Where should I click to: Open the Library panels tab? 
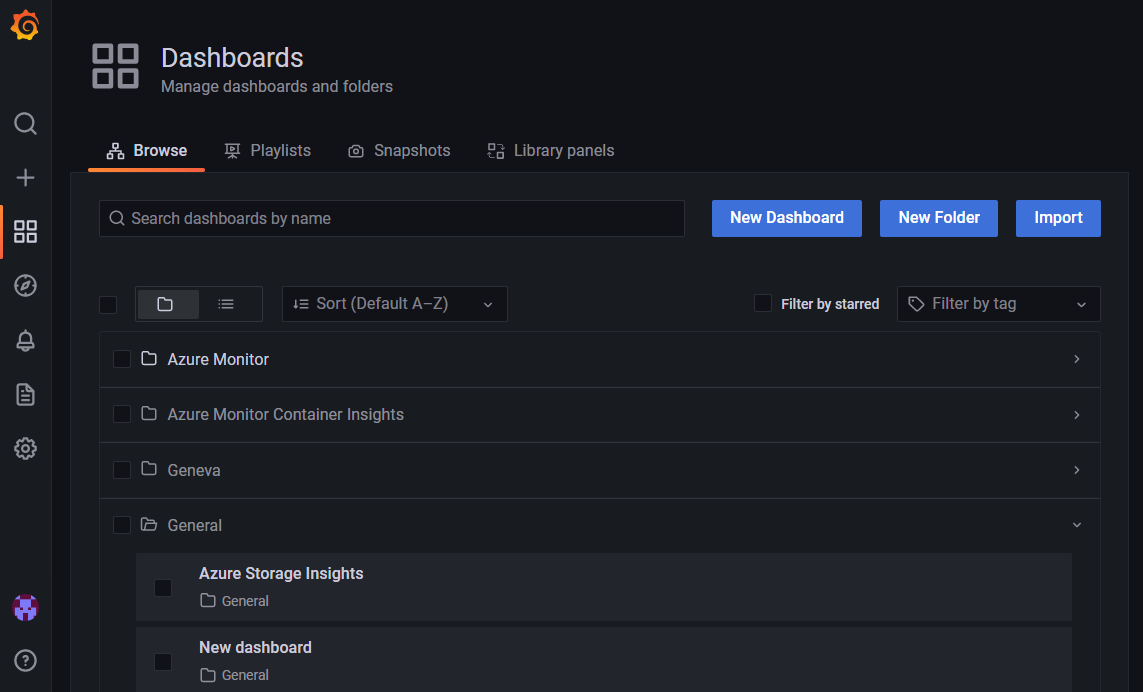pos(551,151)
